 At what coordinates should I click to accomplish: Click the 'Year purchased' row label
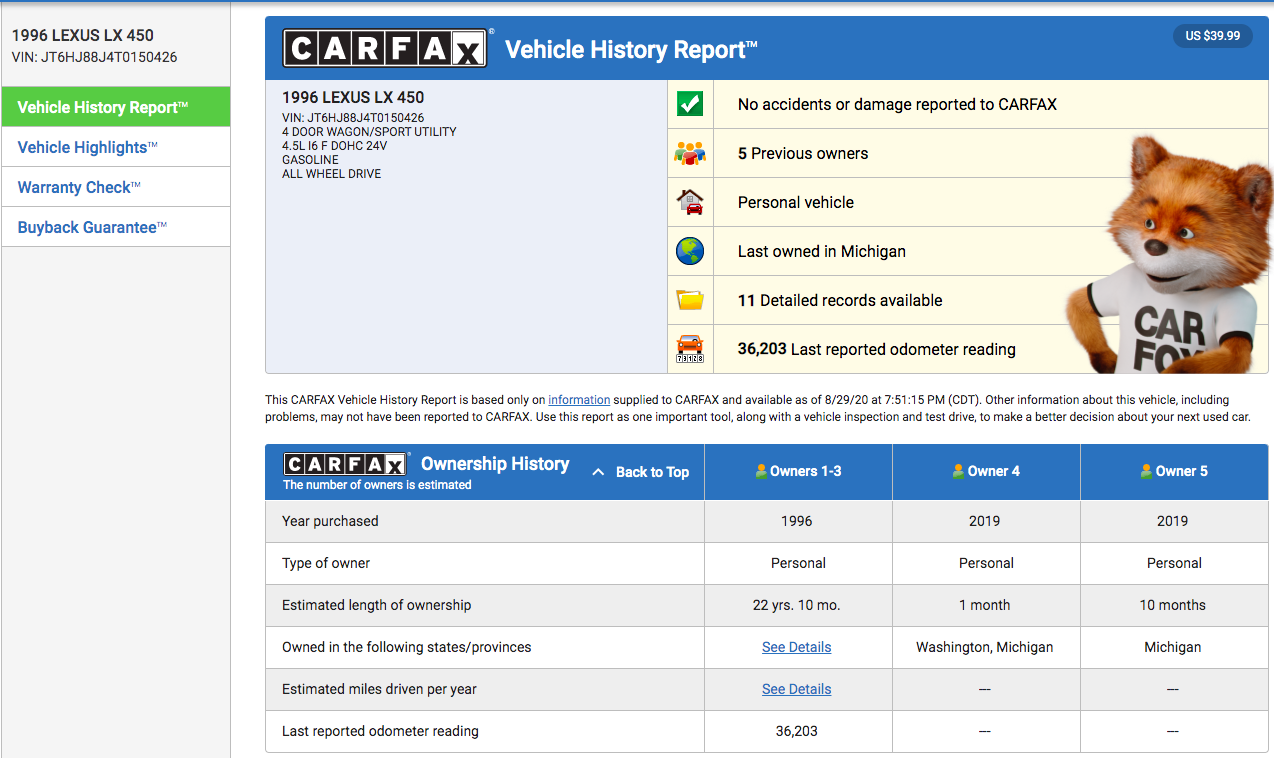click(330, 521)
